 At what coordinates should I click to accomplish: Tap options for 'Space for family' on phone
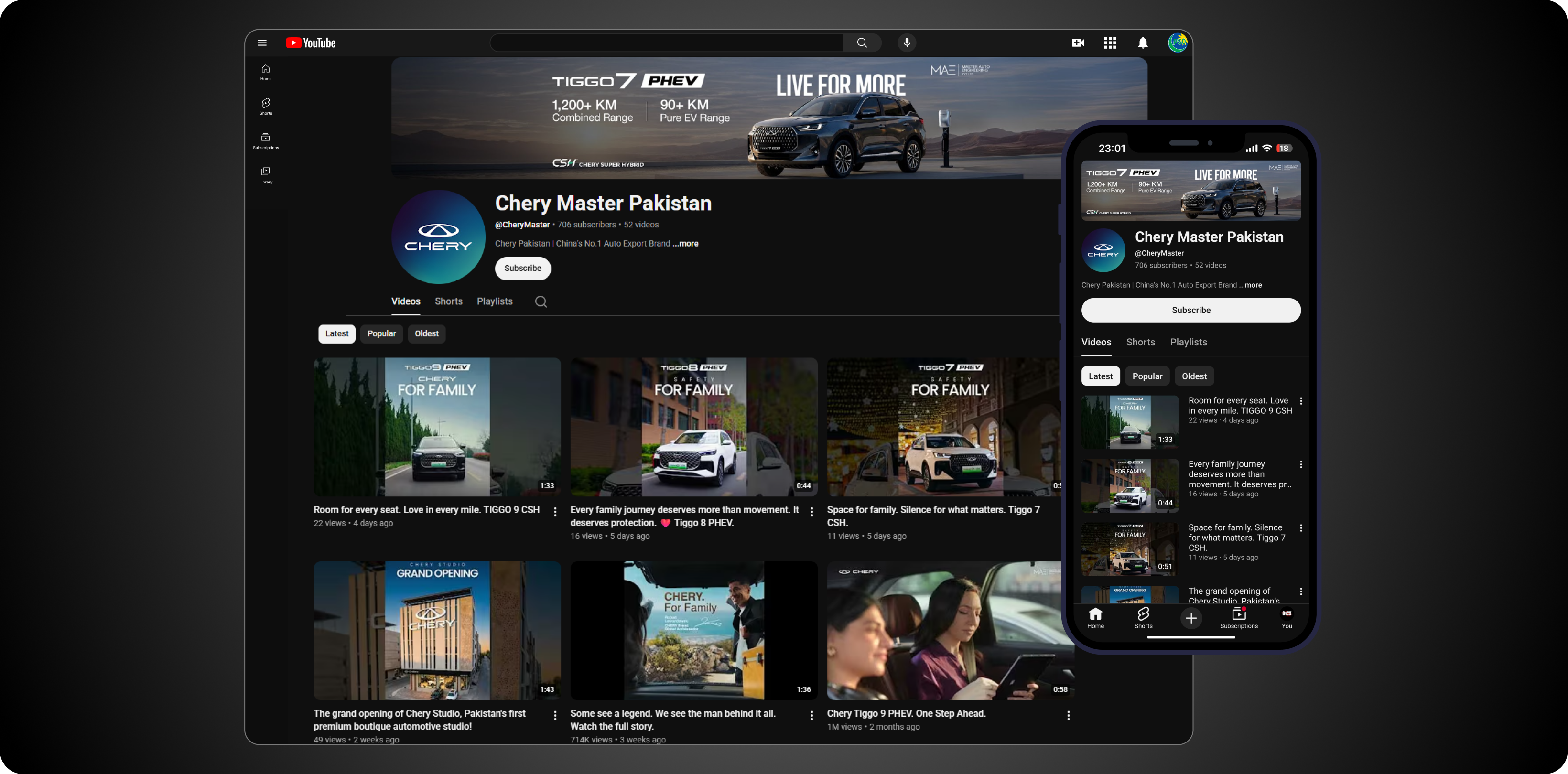[x=1301, y=528]
